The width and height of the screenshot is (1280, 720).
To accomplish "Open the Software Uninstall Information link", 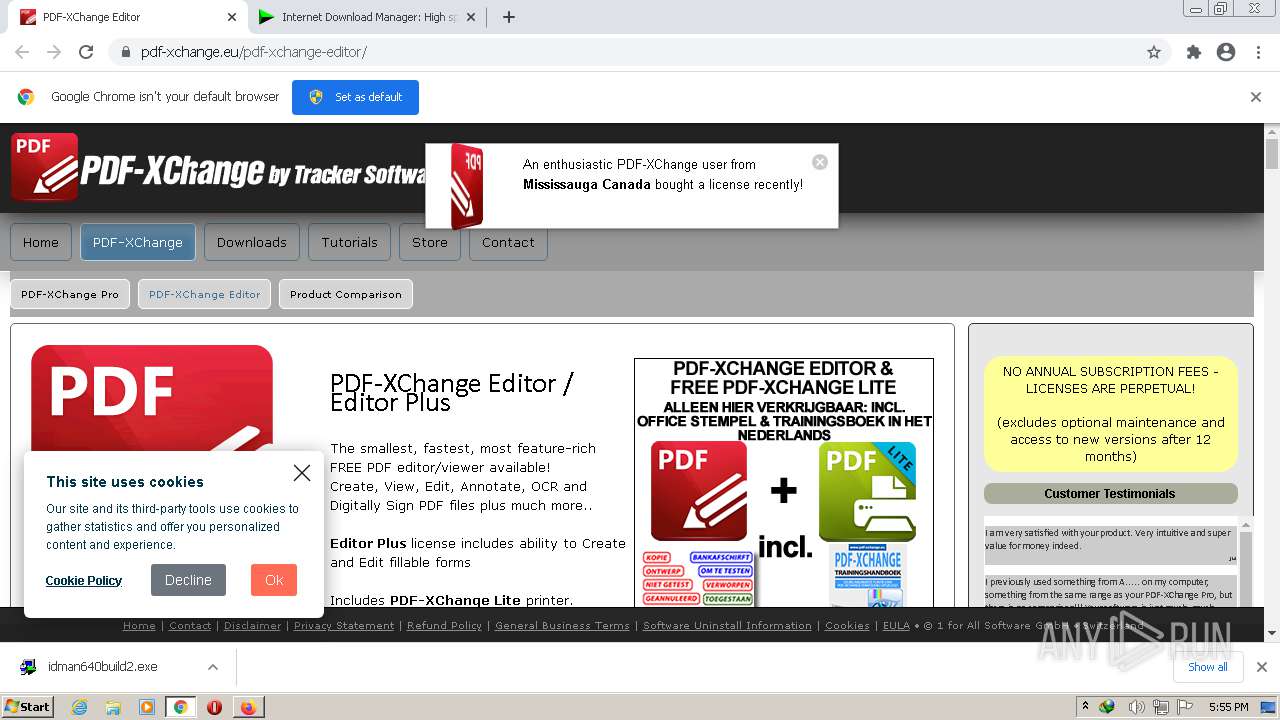I will [727, 626].
